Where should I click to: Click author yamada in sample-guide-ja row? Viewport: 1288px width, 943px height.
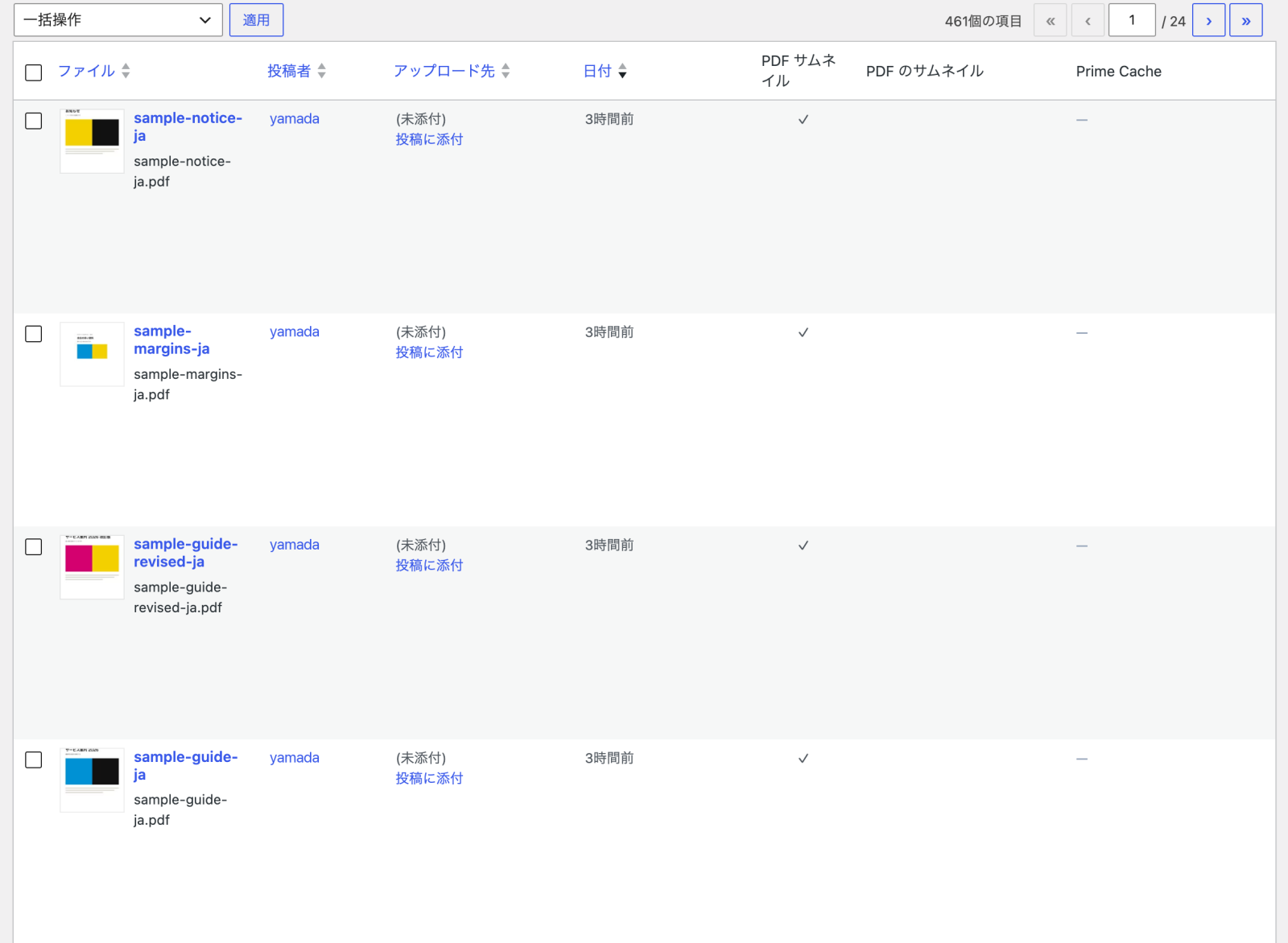click(295, 758)
